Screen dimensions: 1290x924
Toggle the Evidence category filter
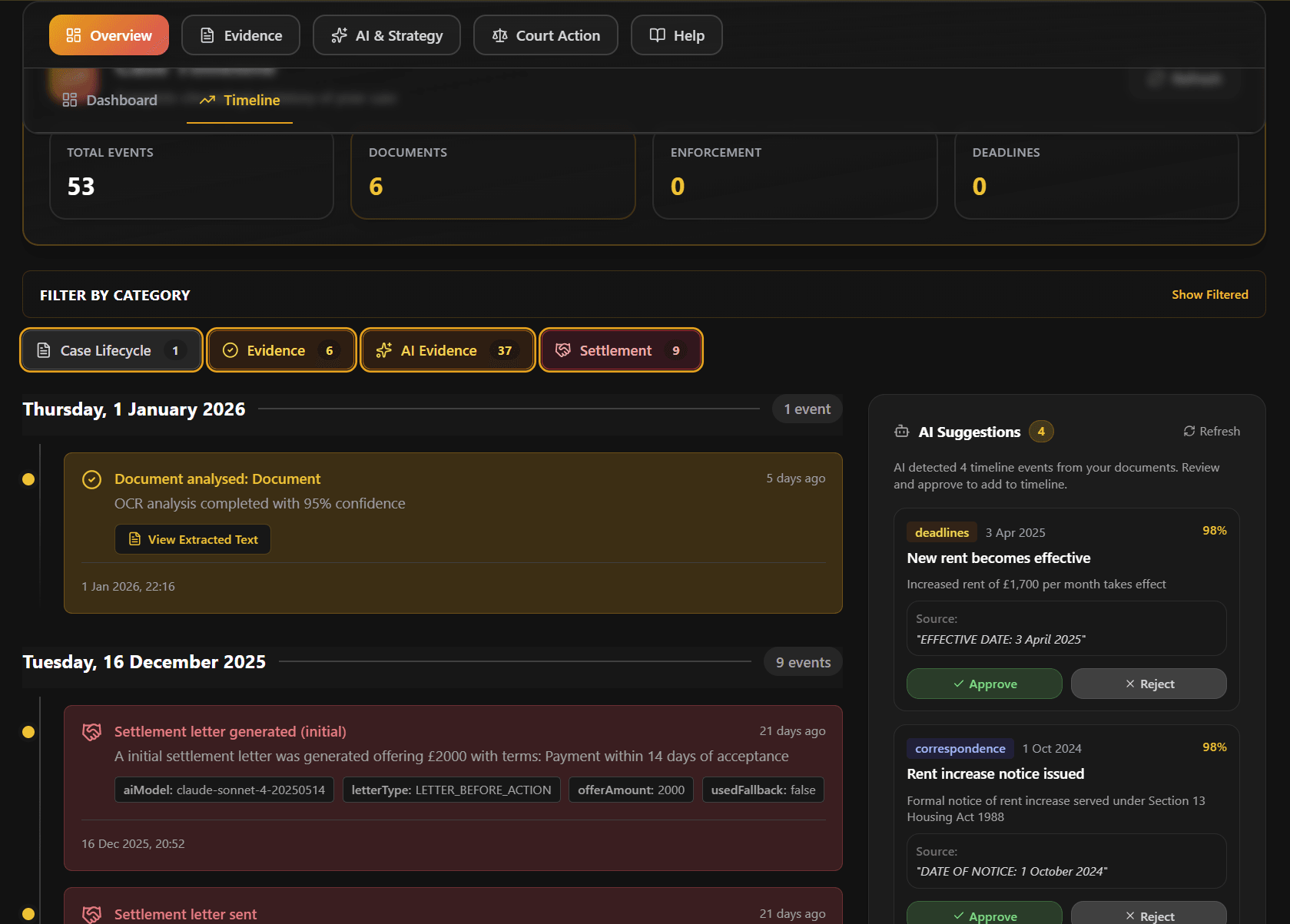(x=281, y=350)
